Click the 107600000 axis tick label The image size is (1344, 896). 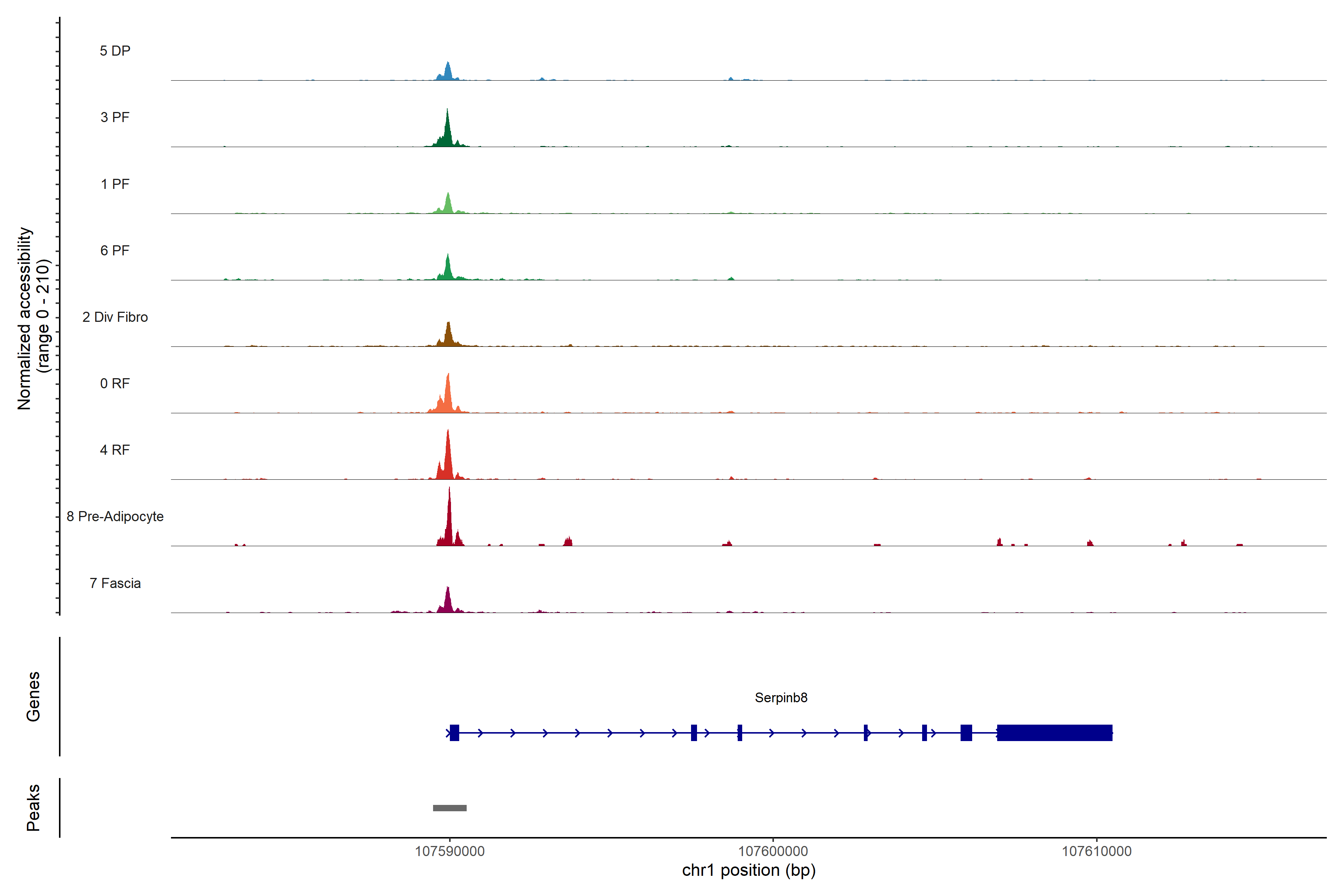(x=772, y=852)
